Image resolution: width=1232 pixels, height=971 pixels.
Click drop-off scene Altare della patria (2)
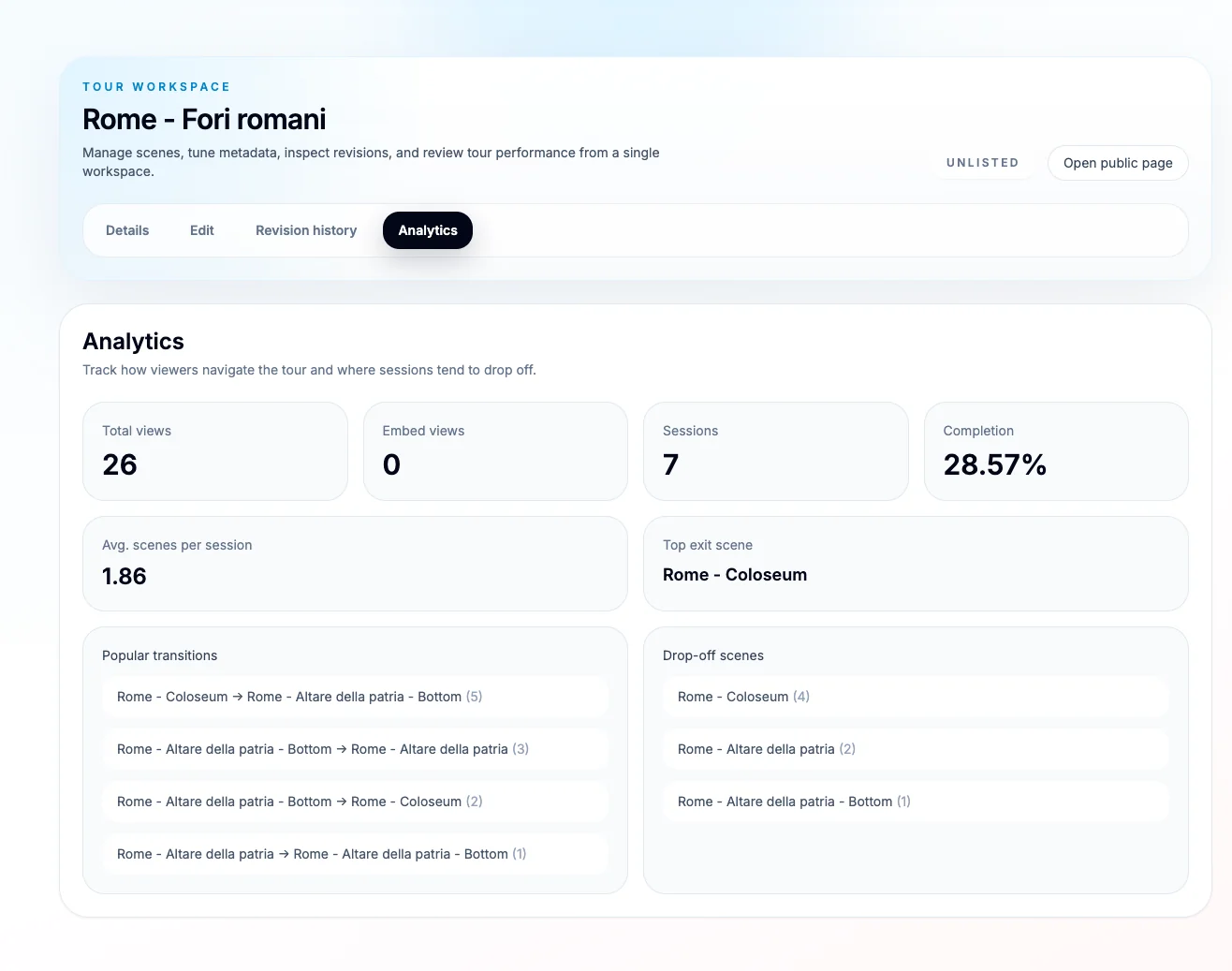(x=916, y=749)
